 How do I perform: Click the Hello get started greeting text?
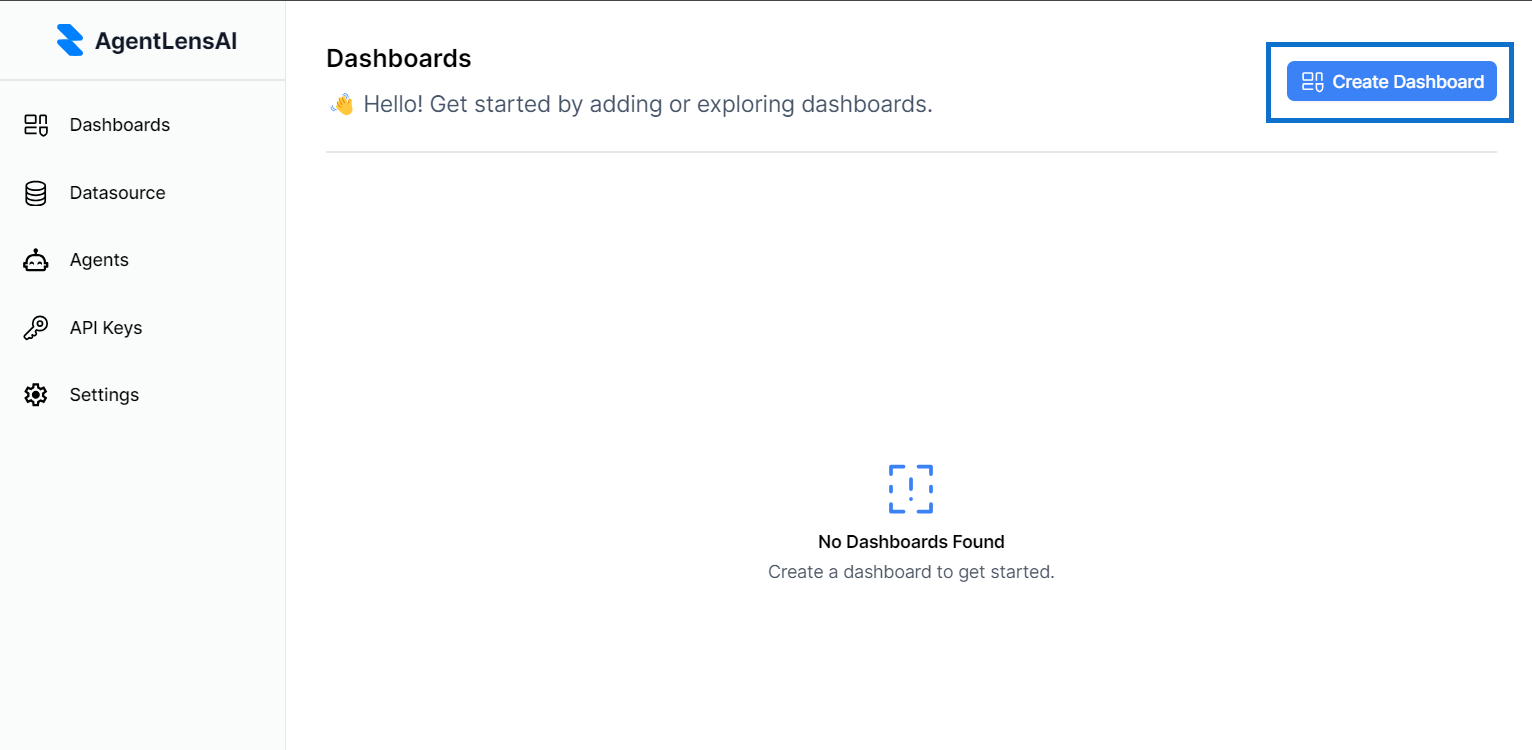648,104
